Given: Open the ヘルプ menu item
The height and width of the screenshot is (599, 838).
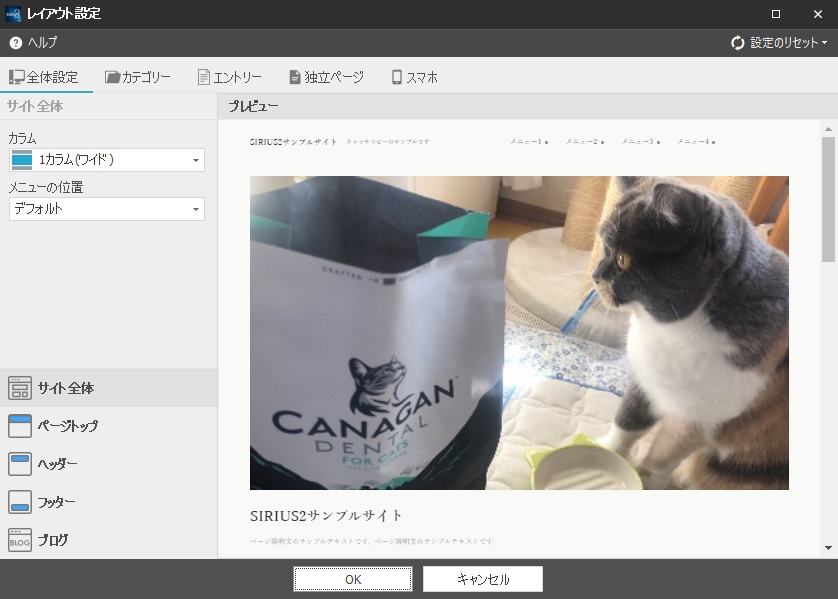Looking at the screenshot, I should tap(33, 43).
